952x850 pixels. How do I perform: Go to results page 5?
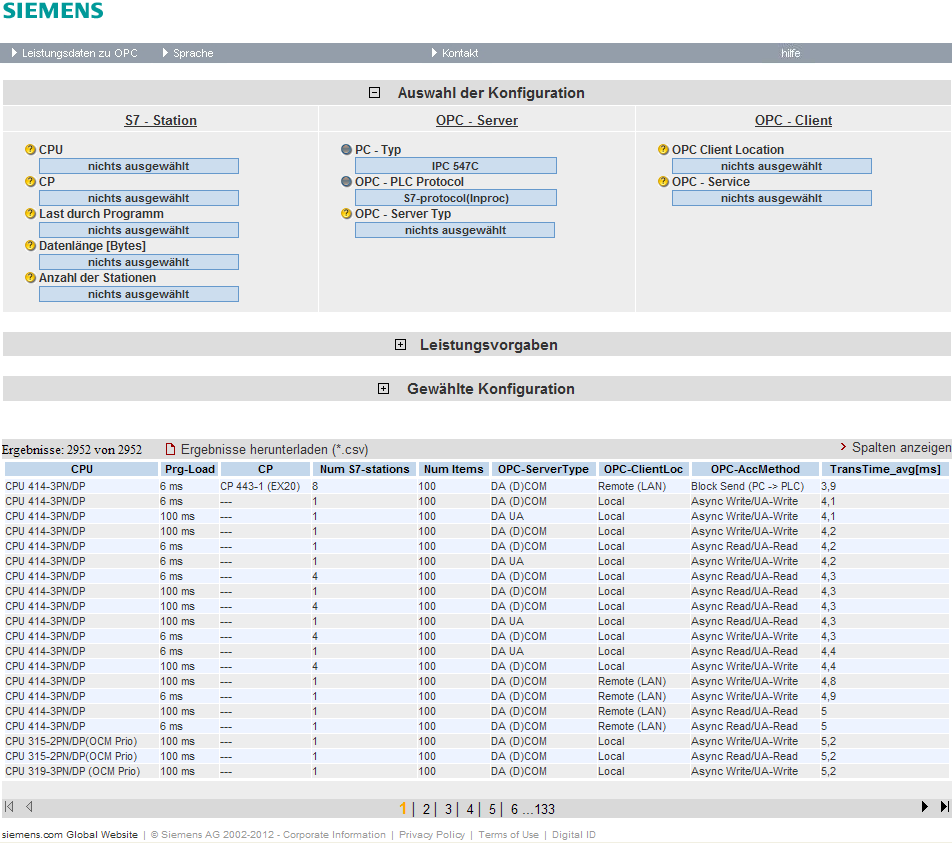tap(492, 809)
